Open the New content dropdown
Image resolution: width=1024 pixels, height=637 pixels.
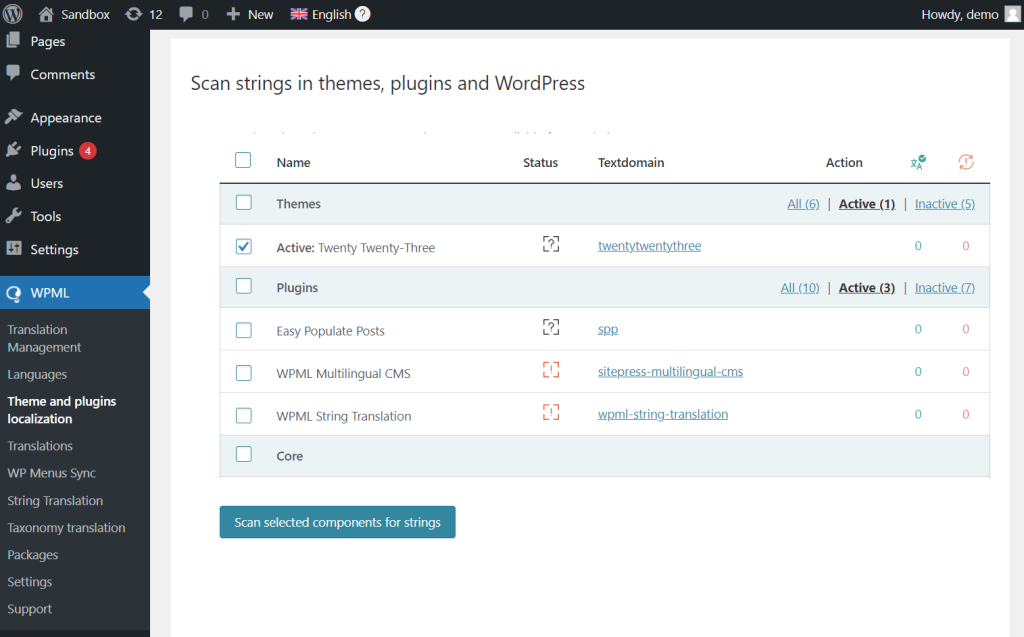[x=250, y=14]
